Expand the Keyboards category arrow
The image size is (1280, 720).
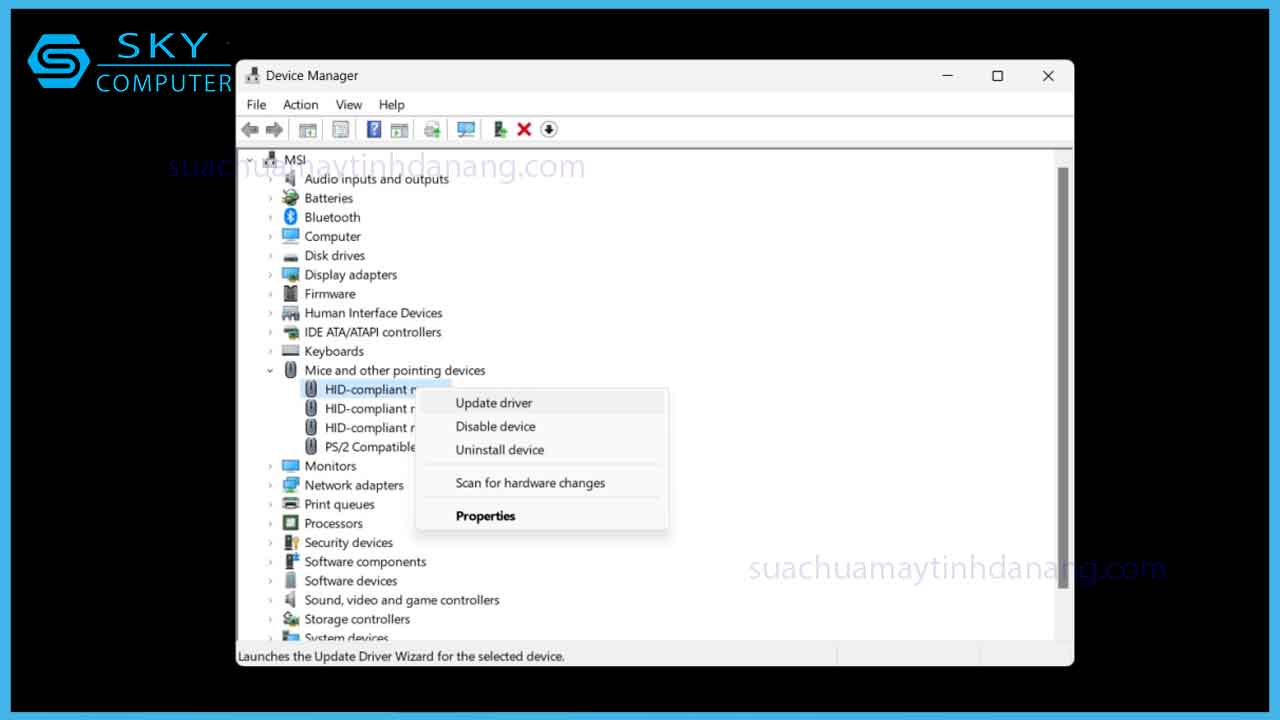click(270, 352)
